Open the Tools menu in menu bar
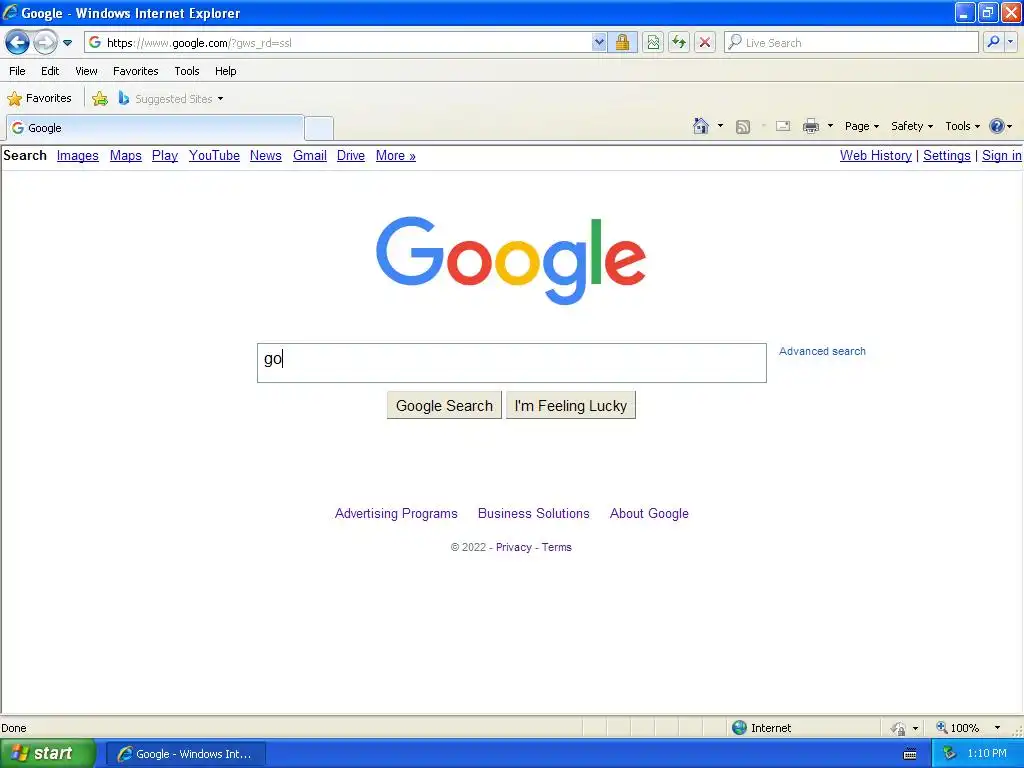This screenshot has height=768, width=1024. [x=187, y=71]
